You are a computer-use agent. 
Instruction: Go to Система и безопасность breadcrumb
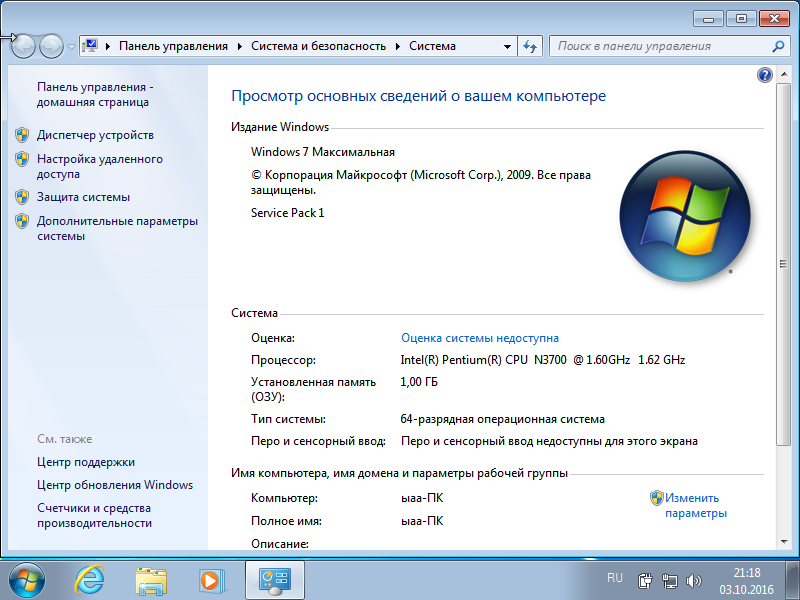click(318, 46)
